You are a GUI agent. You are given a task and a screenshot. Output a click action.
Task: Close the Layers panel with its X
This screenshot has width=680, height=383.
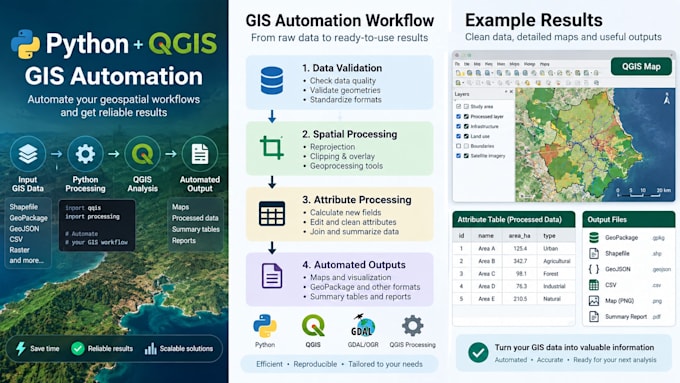511,92
